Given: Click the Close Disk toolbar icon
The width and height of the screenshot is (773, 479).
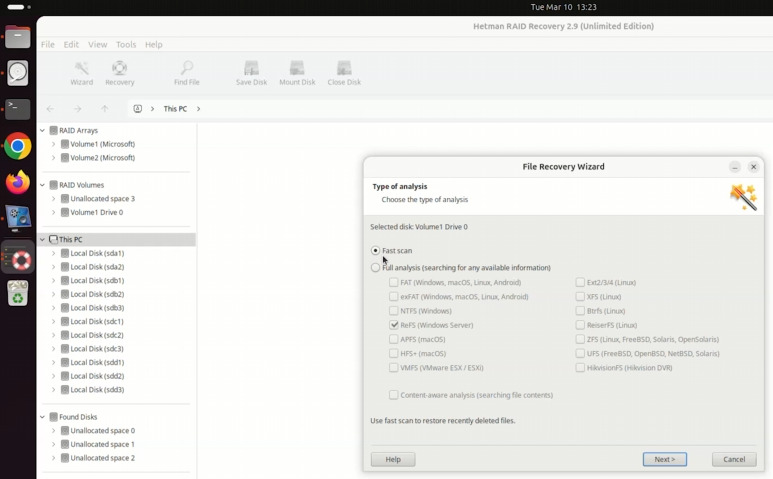Looking at the screenshot, I should coord(344,73).
